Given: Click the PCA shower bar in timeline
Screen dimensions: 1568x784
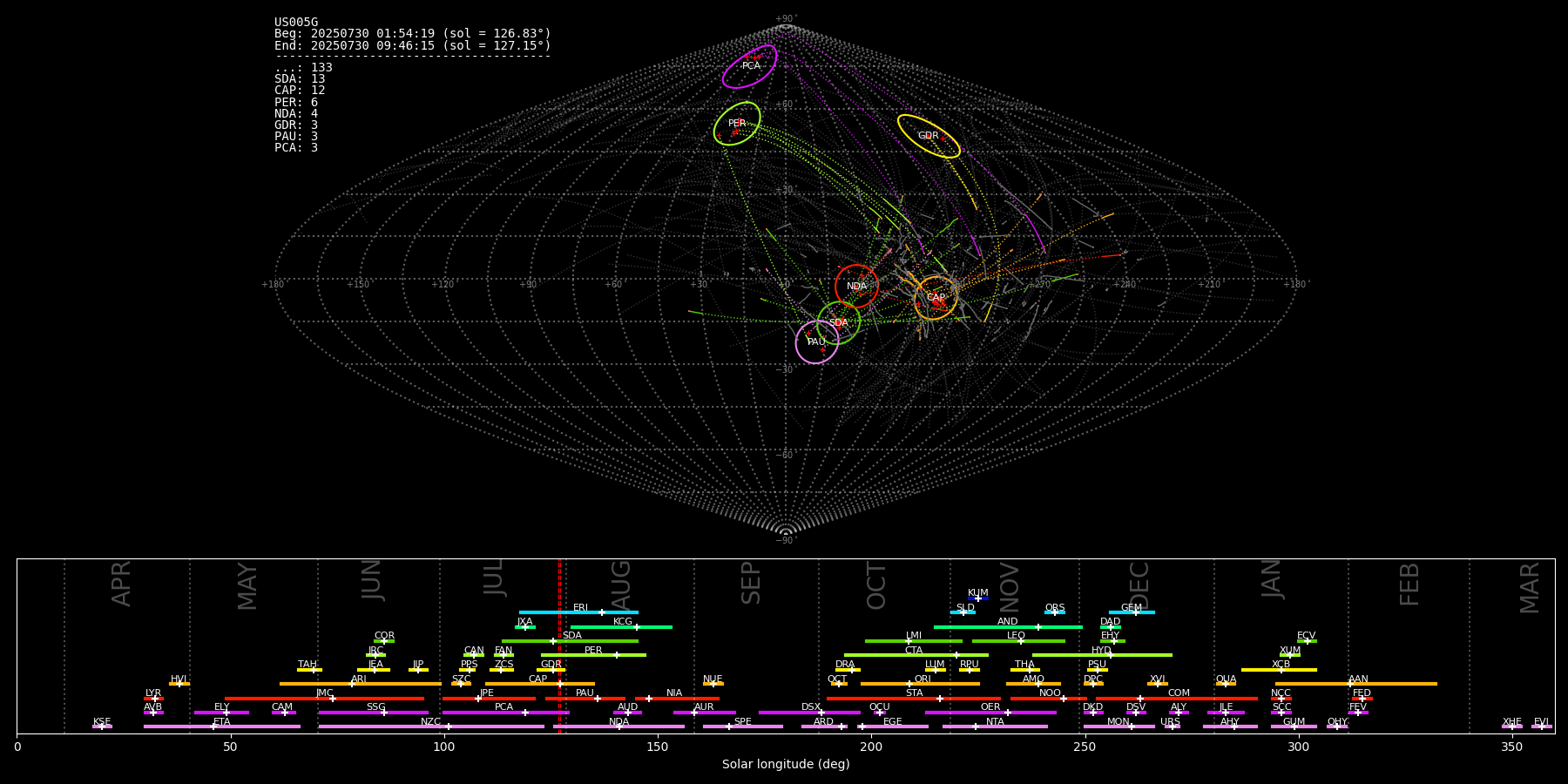Looking at the screenshot, I should 505,712.
